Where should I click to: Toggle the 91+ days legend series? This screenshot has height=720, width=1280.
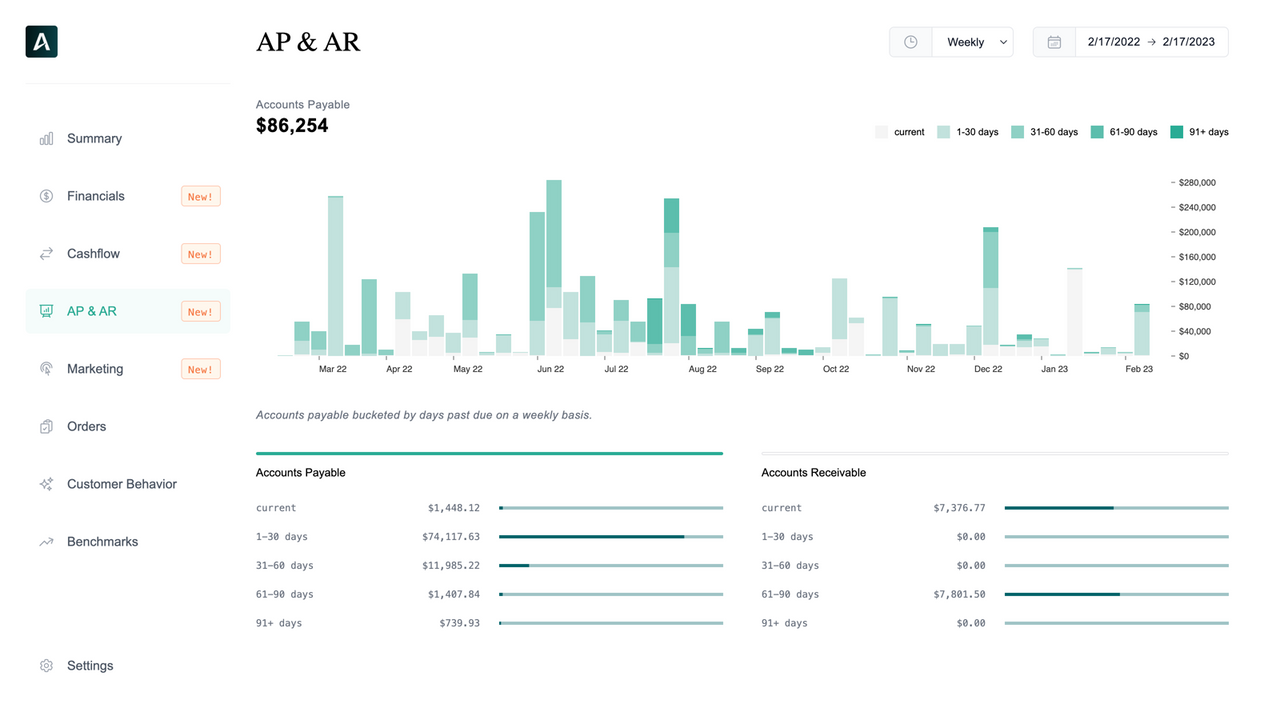1199,132
